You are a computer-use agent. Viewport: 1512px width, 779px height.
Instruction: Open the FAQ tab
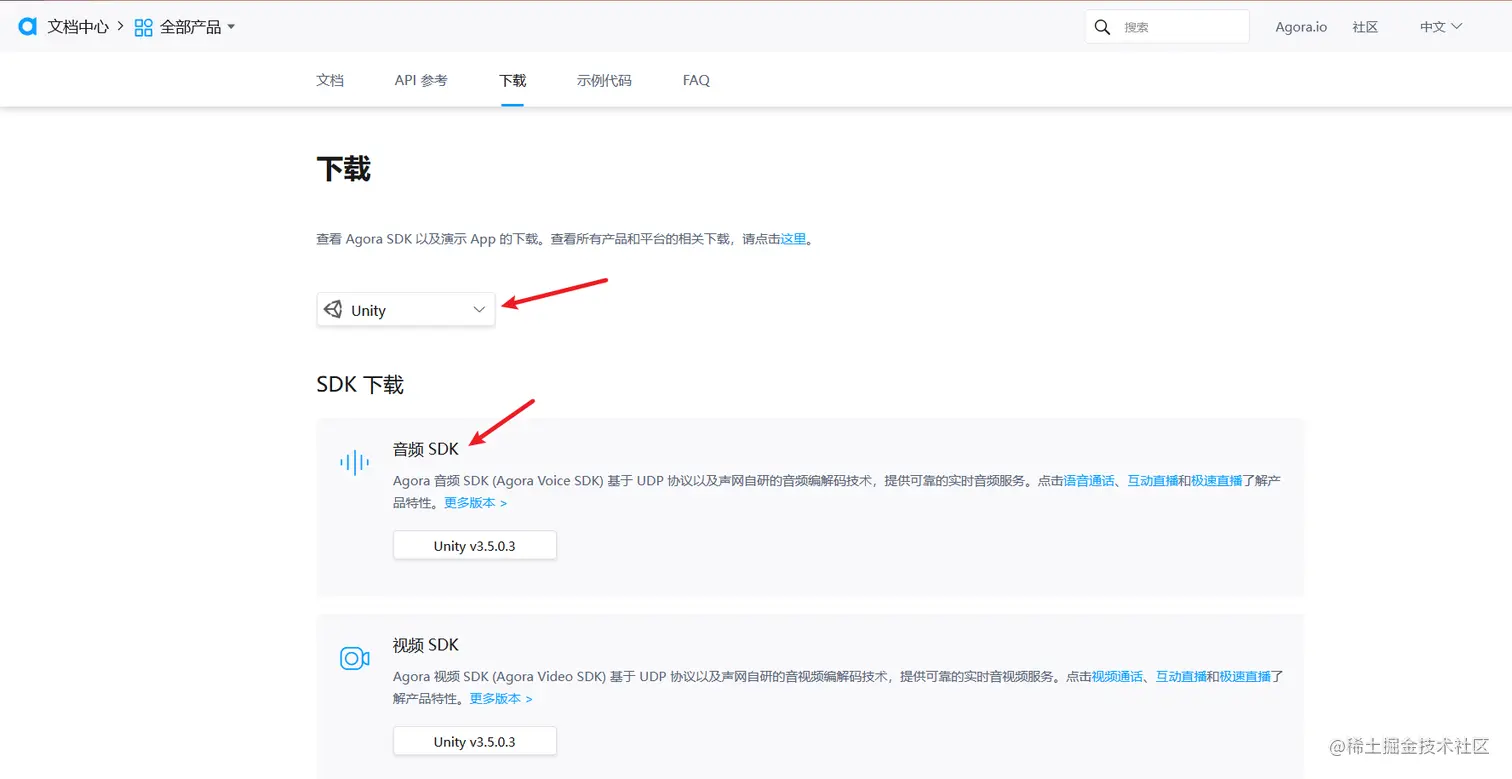(695, 80)
